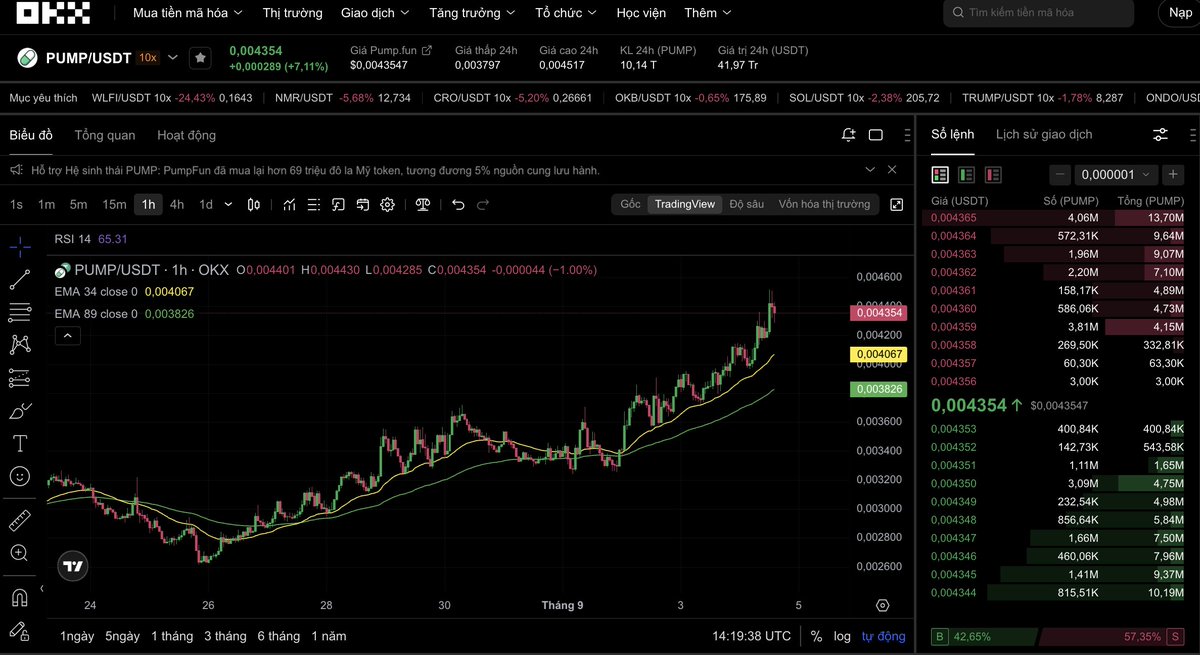The height and width of the screenshot is (655, 1200).
Task: Close the PUMP announcement banner
Action: (x=893, y=170)
